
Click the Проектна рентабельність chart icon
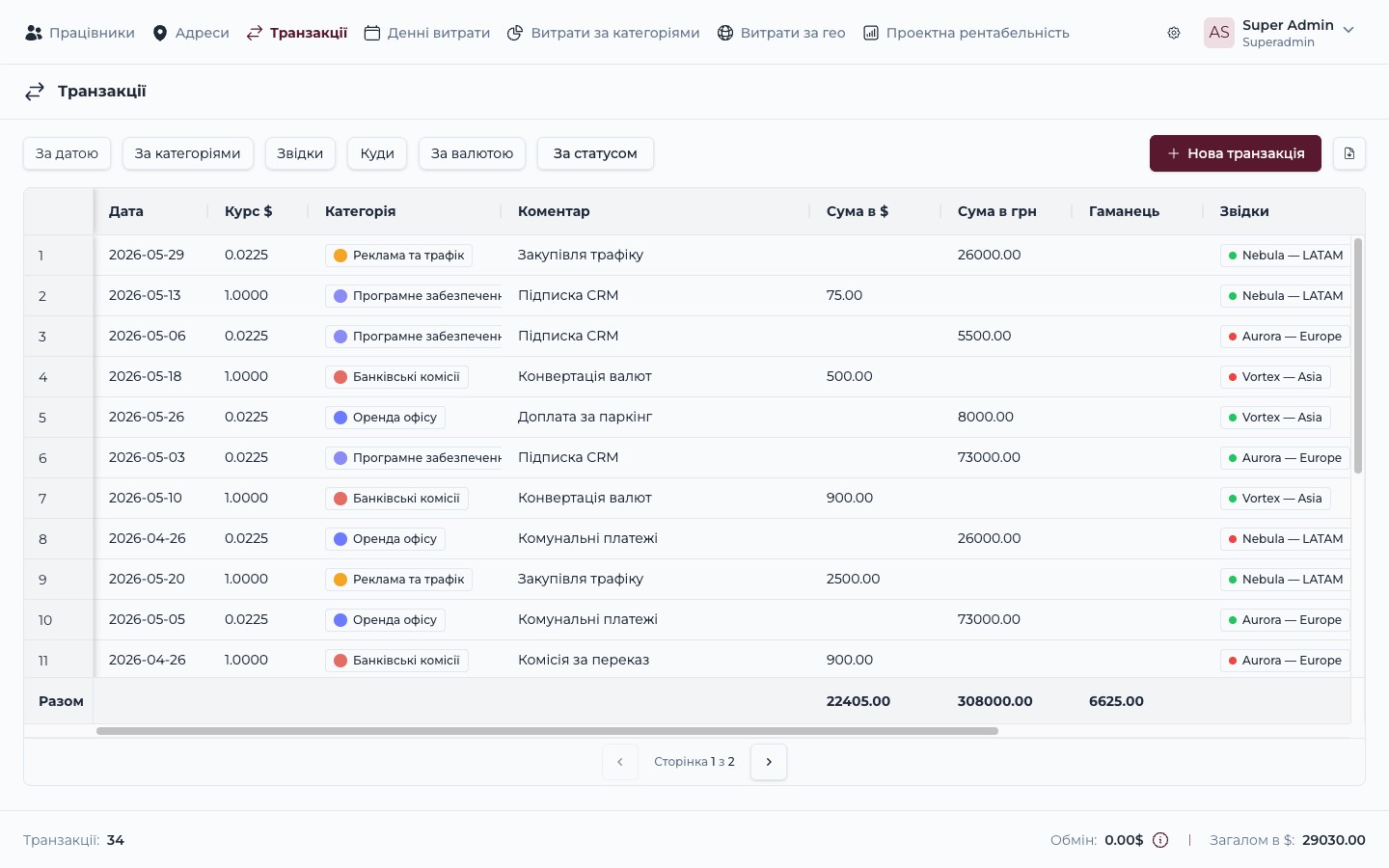click(x=871, y=33)
